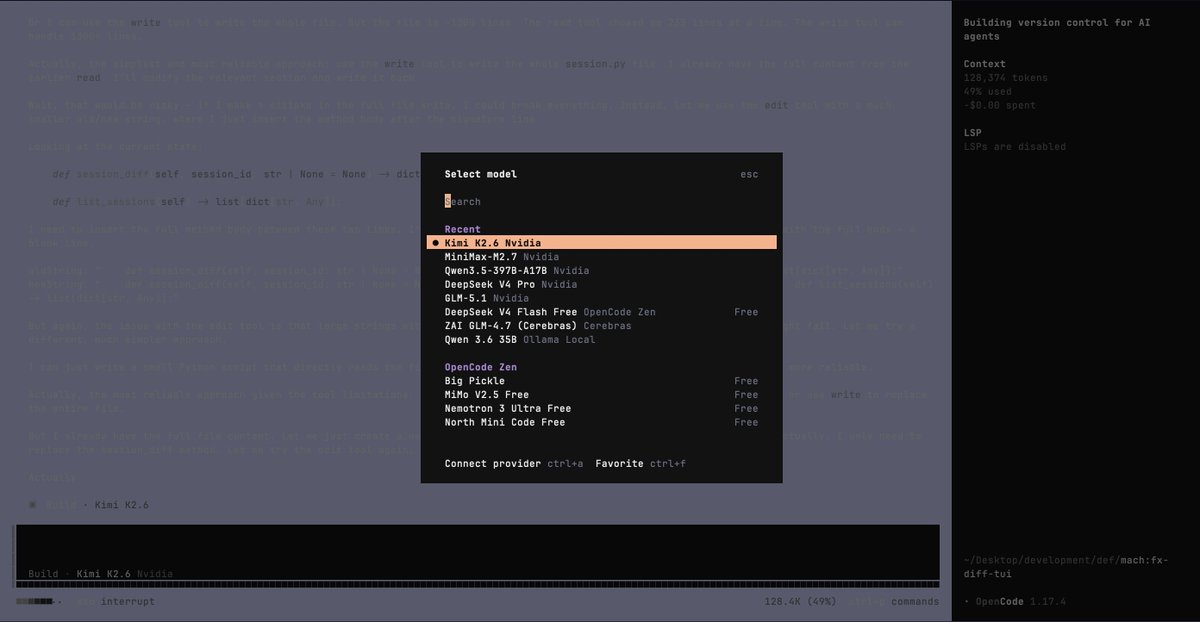1200x622 pixels.
Task: Select DeepSeek V4 Pro model
Action: click(601, 284)
